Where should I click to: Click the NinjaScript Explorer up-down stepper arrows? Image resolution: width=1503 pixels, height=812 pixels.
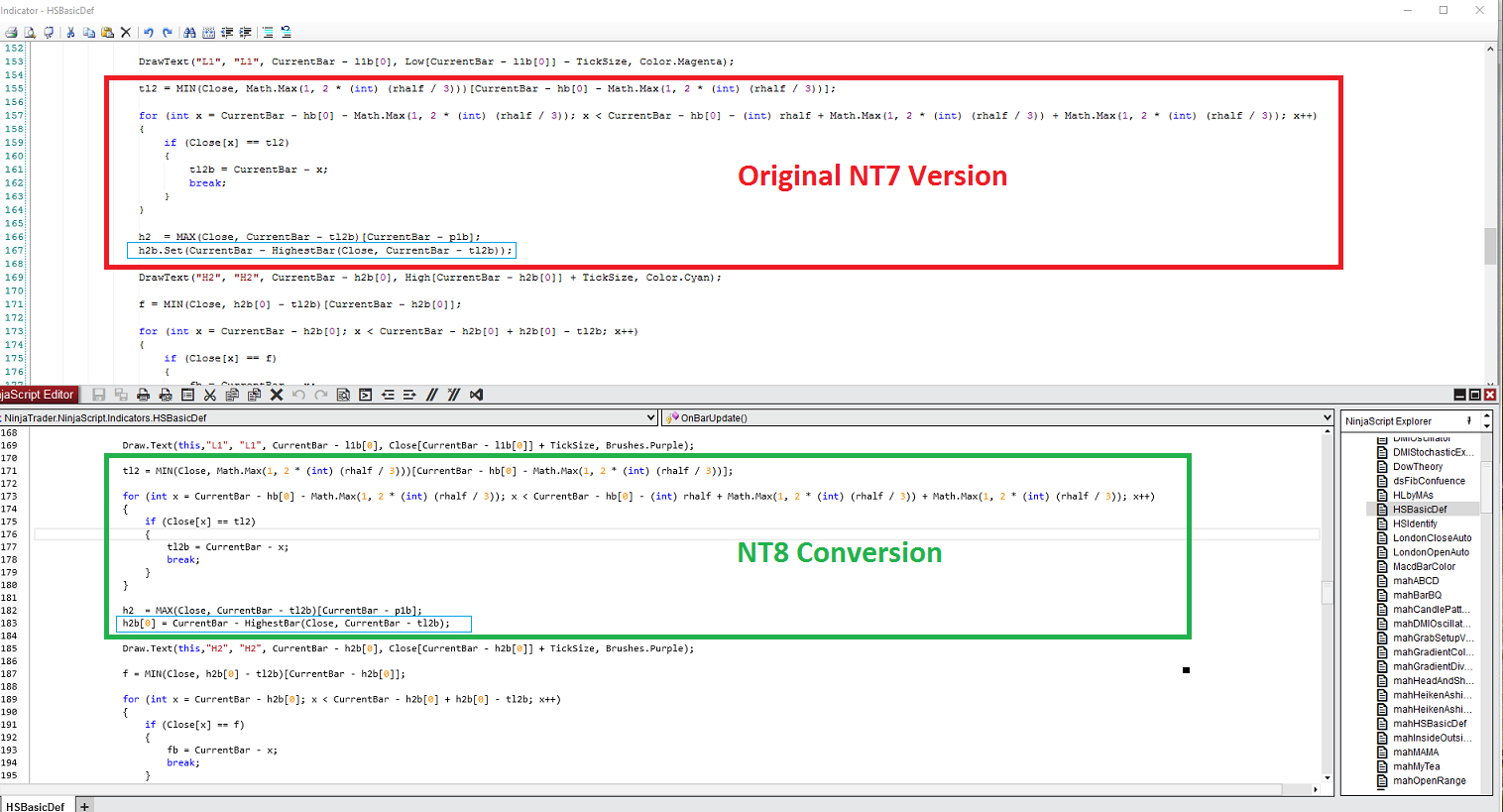point(1486,421)
